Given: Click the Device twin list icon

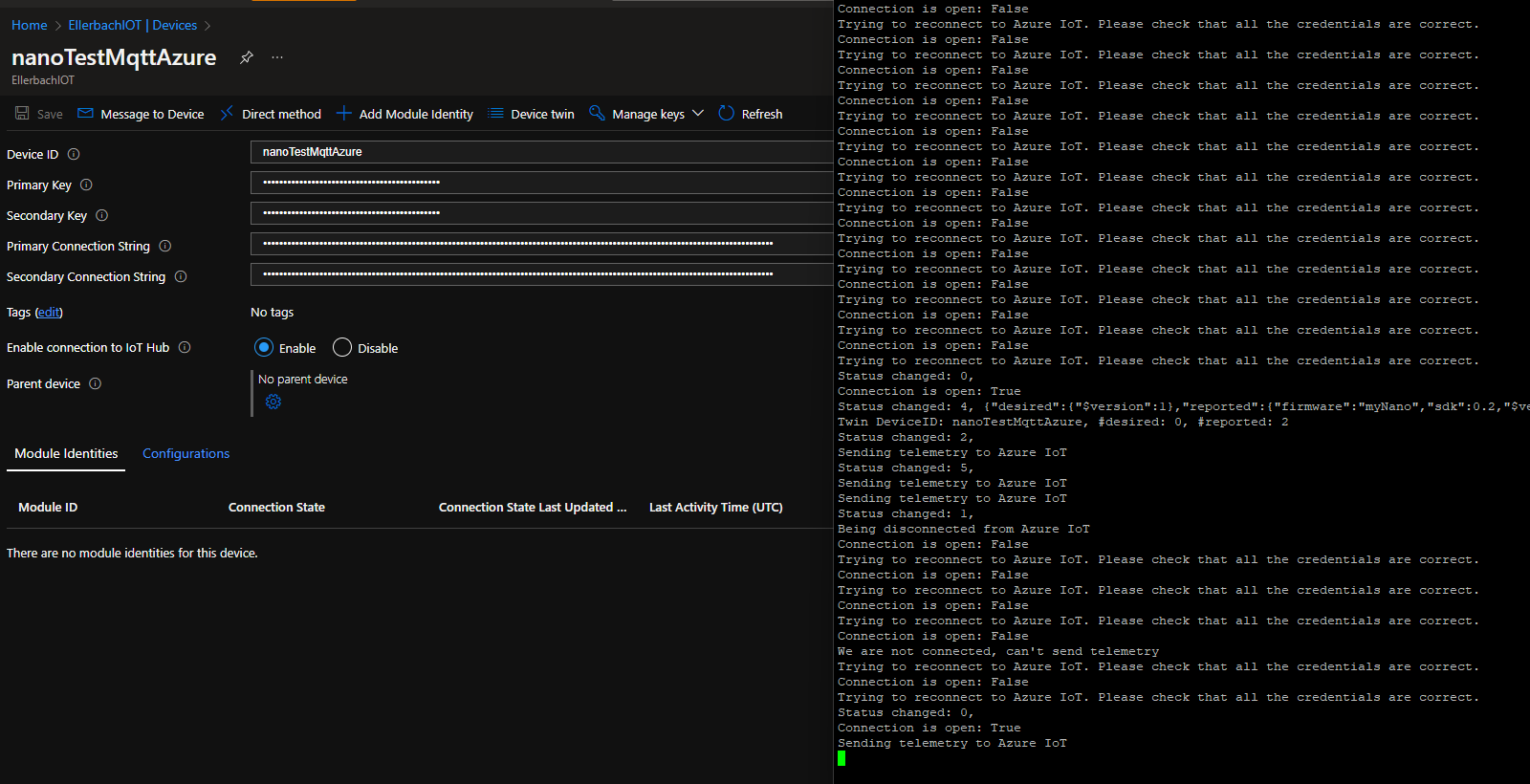Looking at the screenshot, I should click(495, 113).
